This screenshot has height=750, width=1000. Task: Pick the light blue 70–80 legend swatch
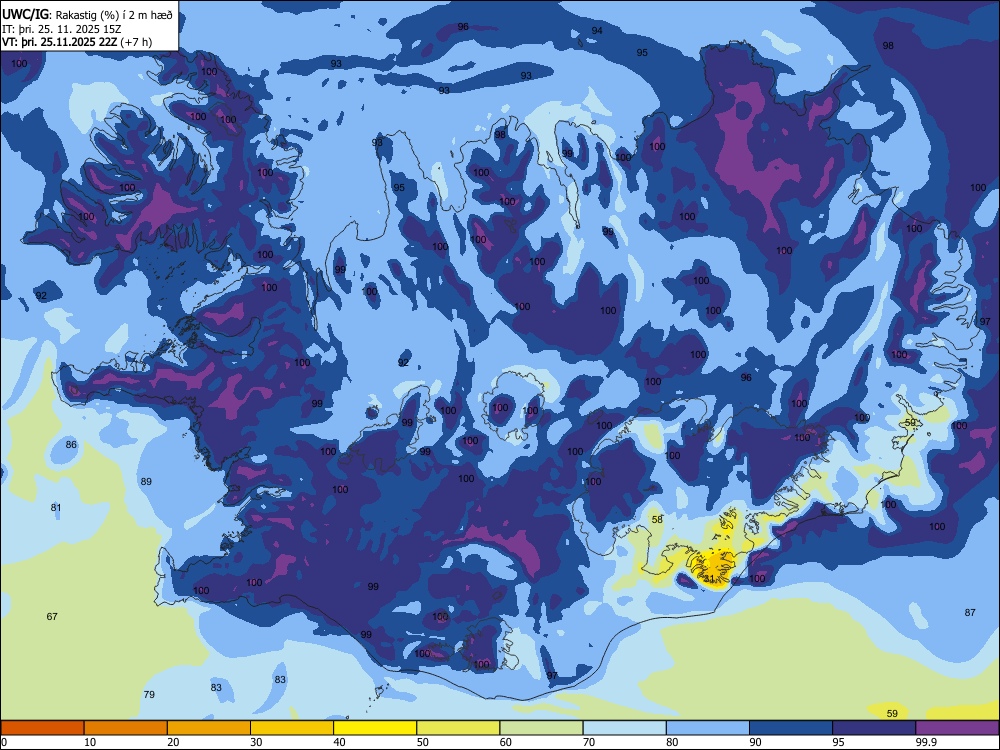pos(624,728)
